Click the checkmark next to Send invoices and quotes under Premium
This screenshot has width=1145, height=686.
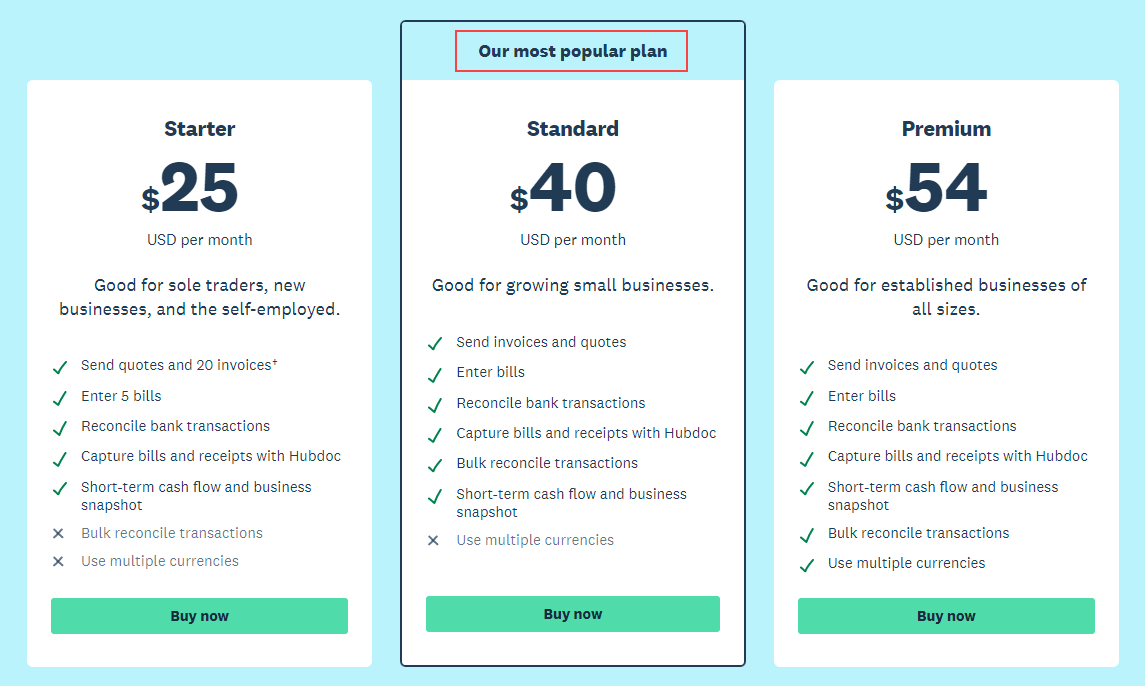click(806, 365)
